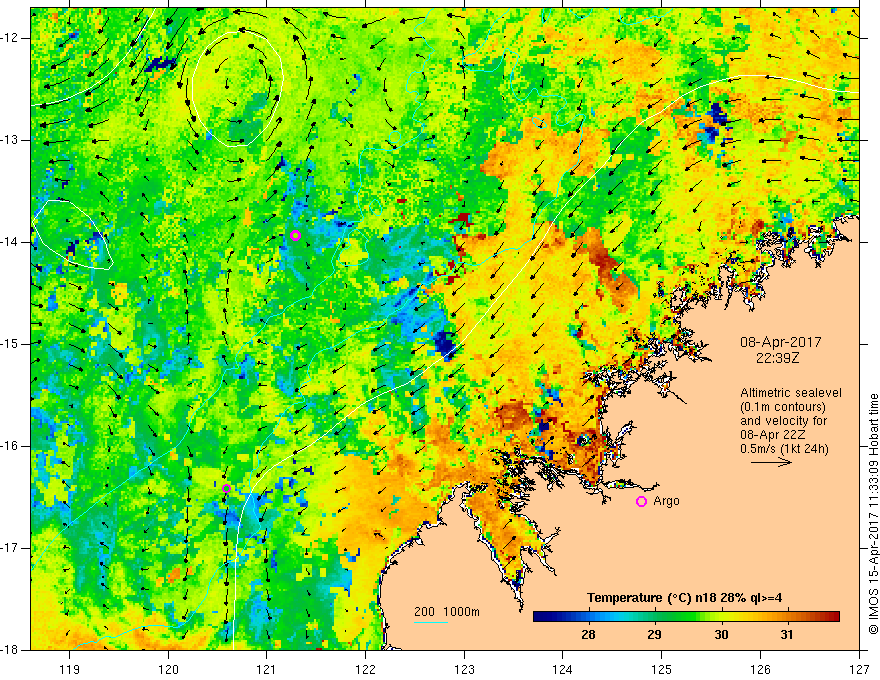Image resolution: width=880 pixels, height=680 pixels.
Task: Click the temperature color bar
Action: tap(686, 617)
